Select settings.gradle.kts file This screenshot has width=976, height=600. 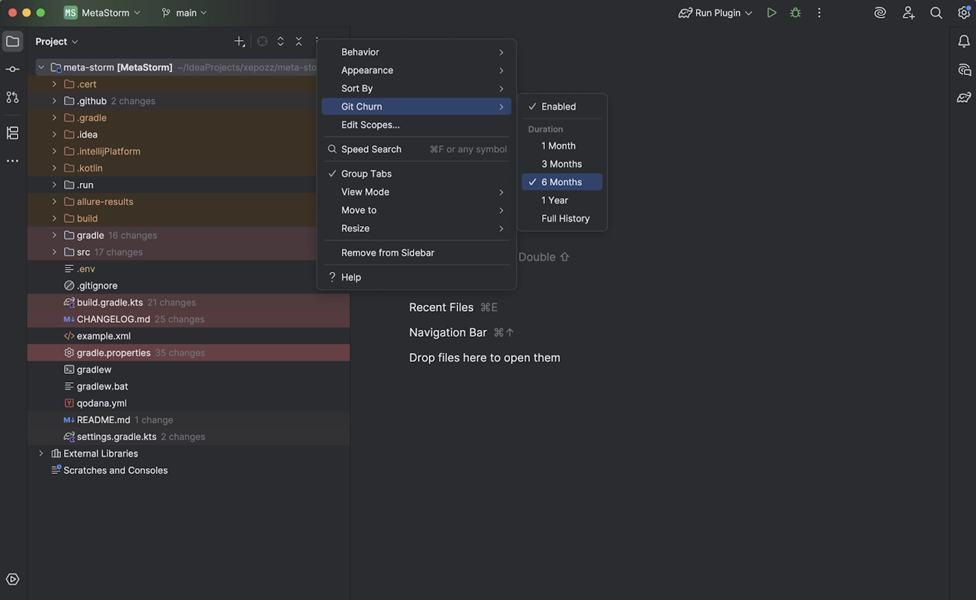188,436
